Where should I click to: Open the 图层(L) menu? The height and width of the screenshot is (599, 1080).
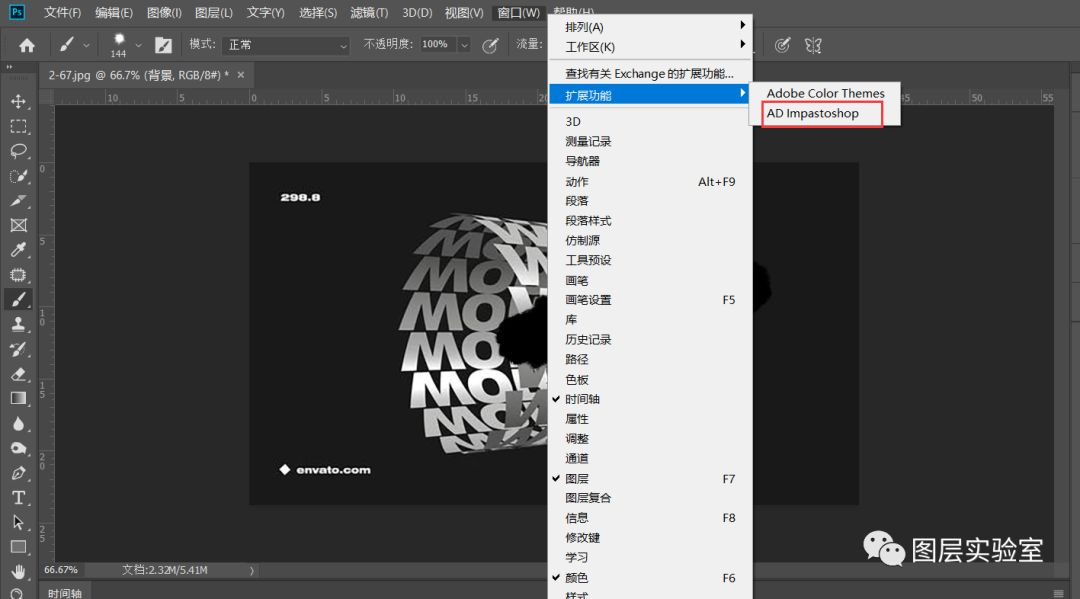point(214,12)
